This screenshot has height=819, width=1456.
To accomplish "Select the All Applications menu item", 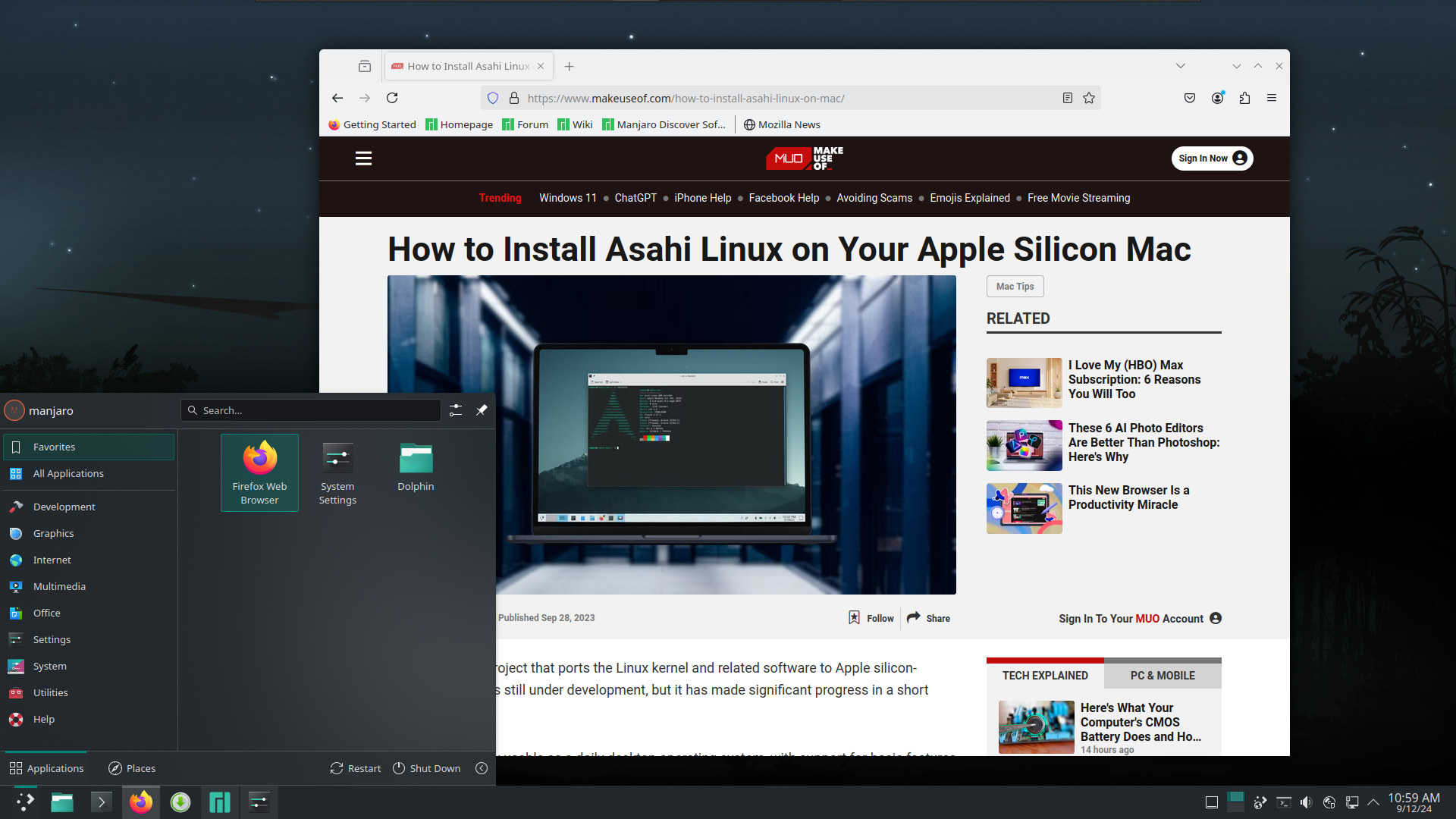I will coord(69,473).
